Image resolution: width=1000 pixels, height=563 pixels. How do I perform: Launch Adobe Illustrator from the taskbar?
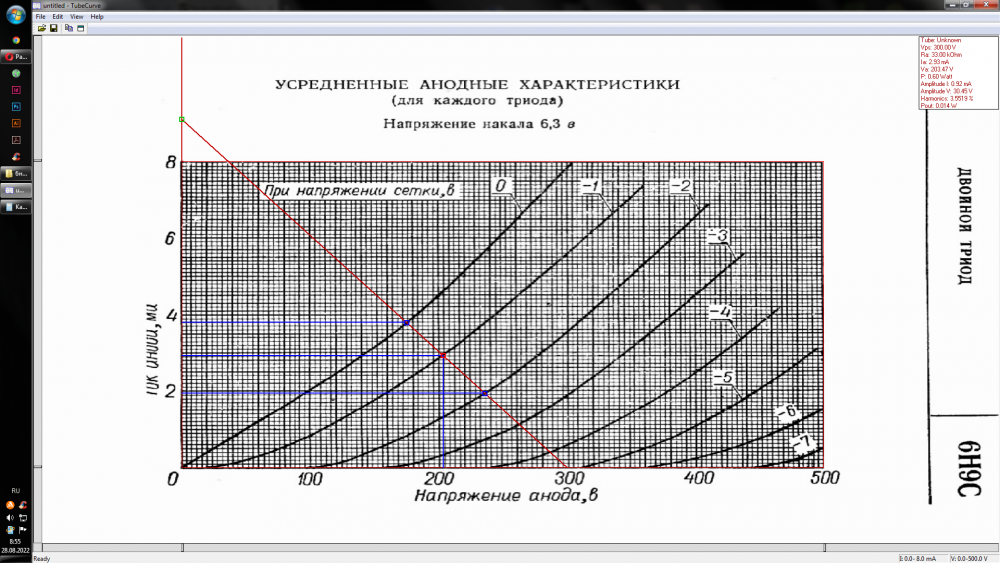point(16,123)
